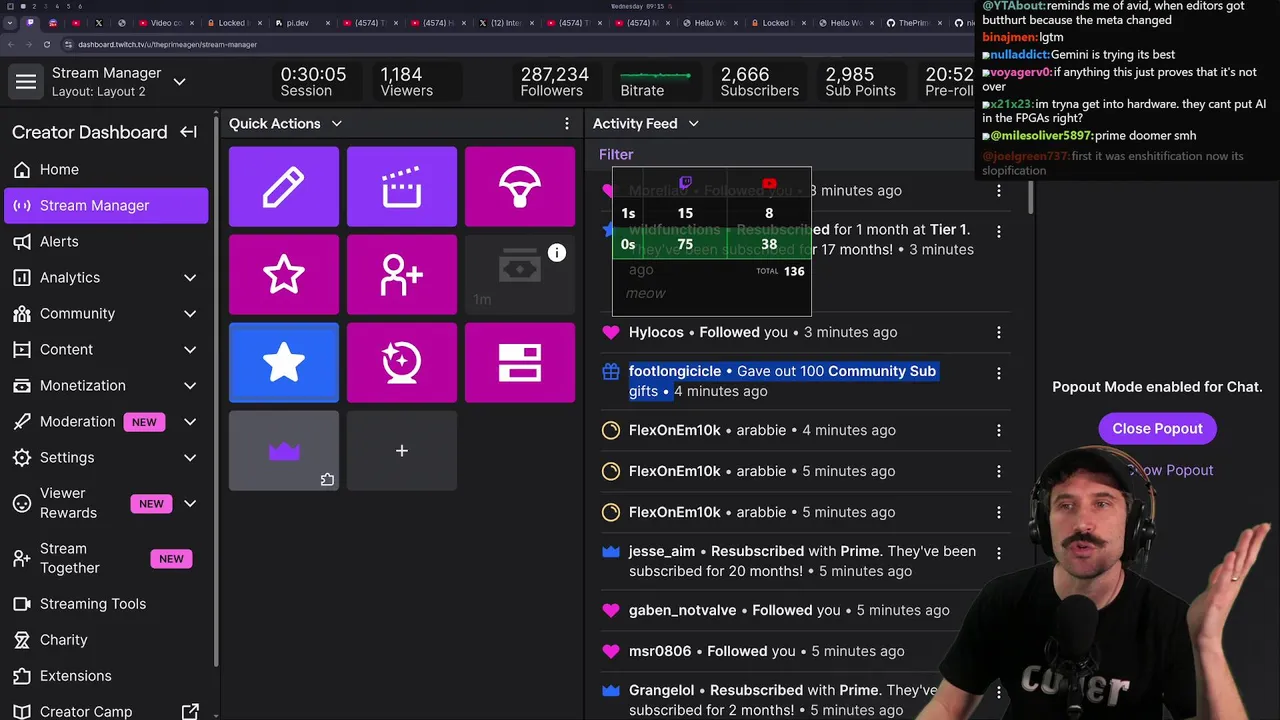The image size is (1280, 720).
Task: Click the Home icon in sidebar
Action: pyautogui.click(x=22, y=169)
